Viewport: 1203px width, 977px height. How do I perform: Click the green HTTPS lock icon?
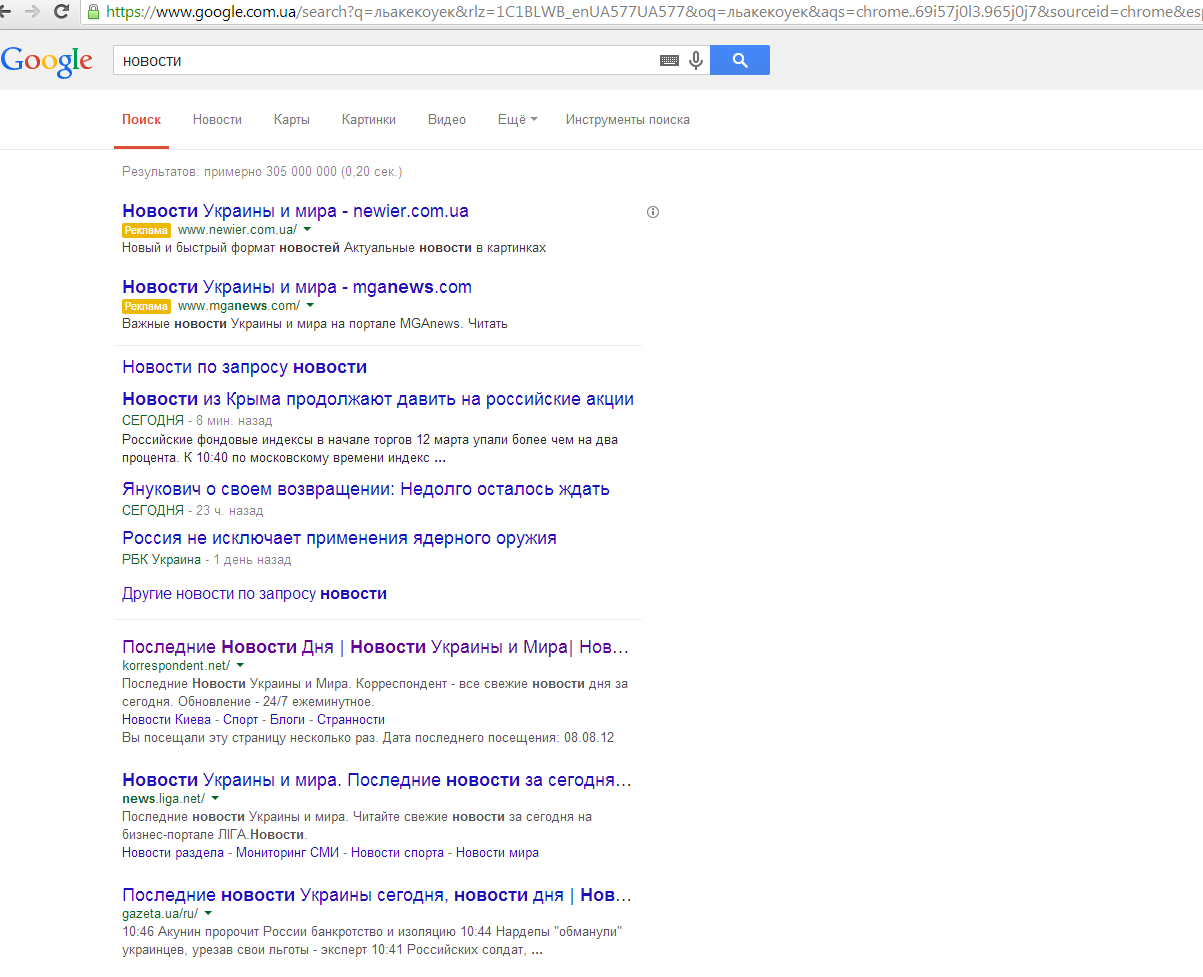tap(94, 12)
